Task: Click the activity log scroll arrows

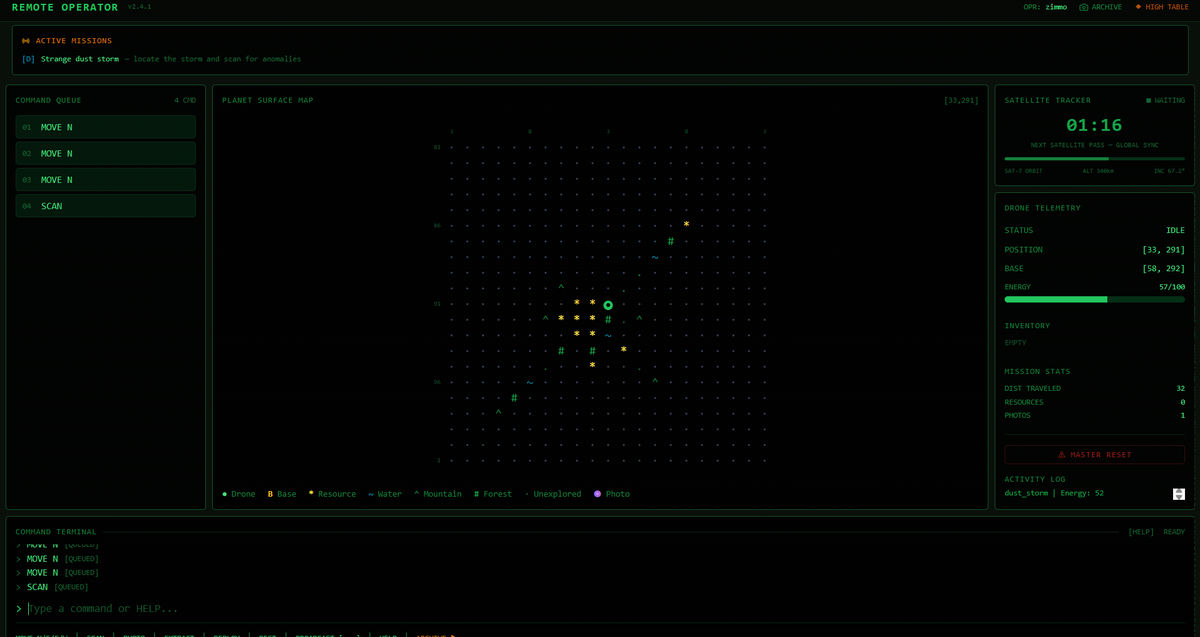Action: point(1179,494)
